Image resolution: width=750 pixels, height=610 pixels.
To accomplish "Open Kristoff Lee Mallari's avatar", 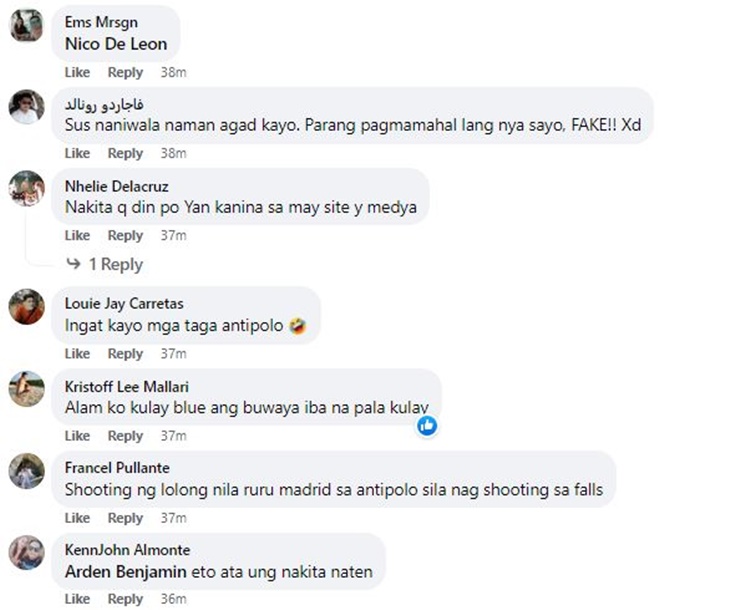I will point(26,388).
